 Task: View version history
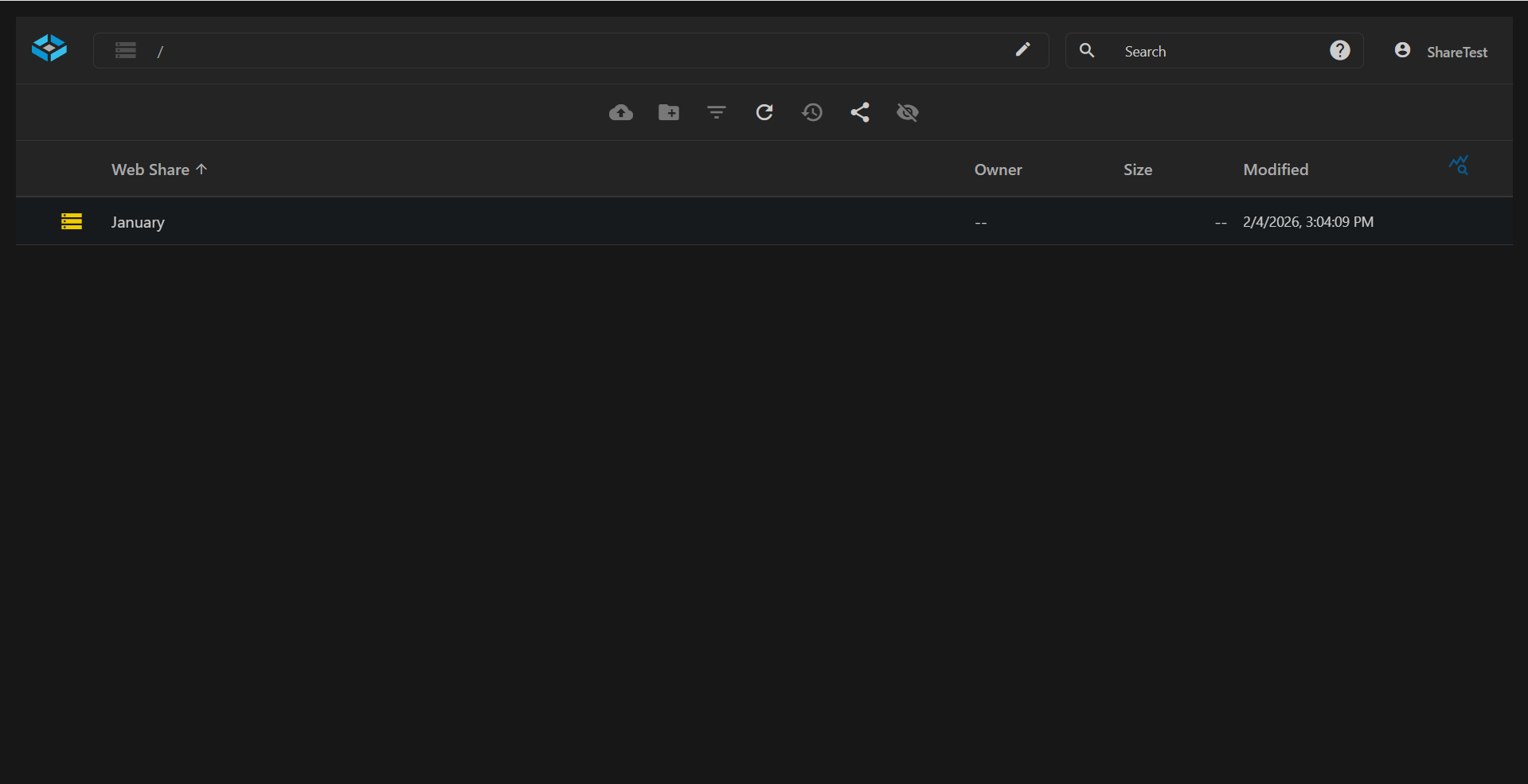(812, 112)
